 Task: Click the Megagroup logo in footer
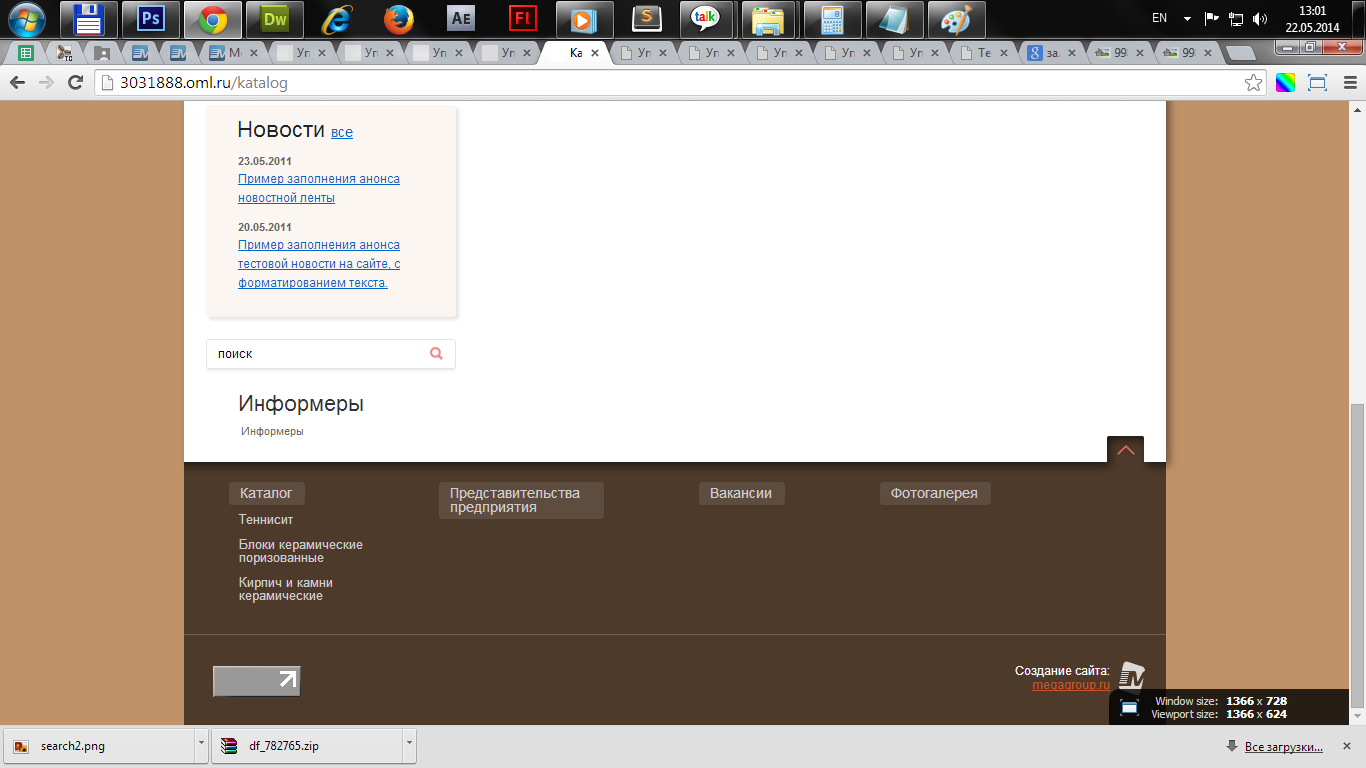(1131, 677)
